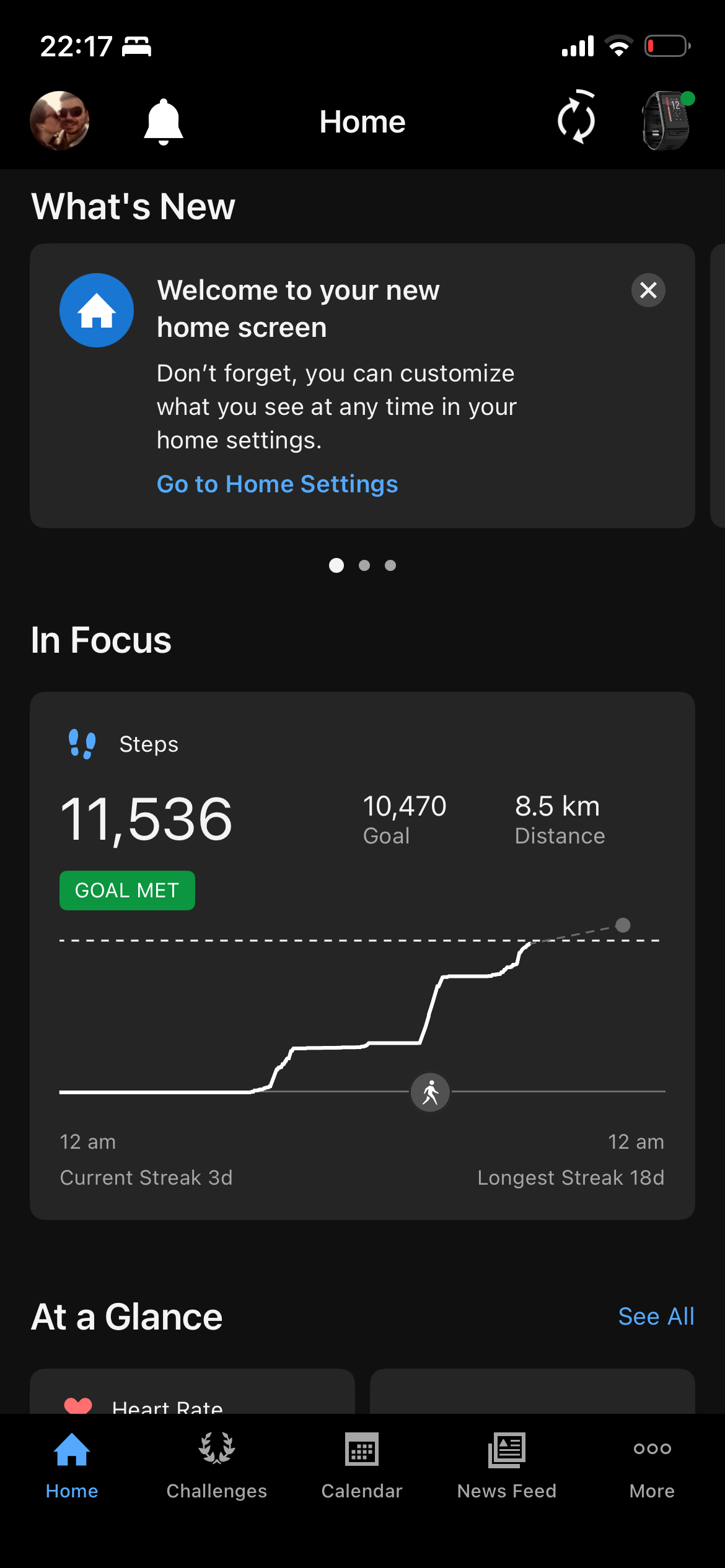Follow the Go to Home Settings link

click(277, 484)
